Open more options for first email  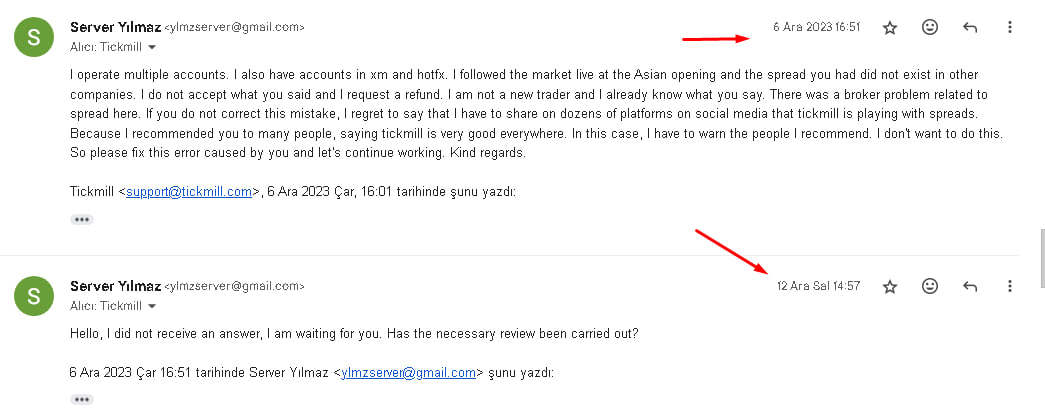1009,28
